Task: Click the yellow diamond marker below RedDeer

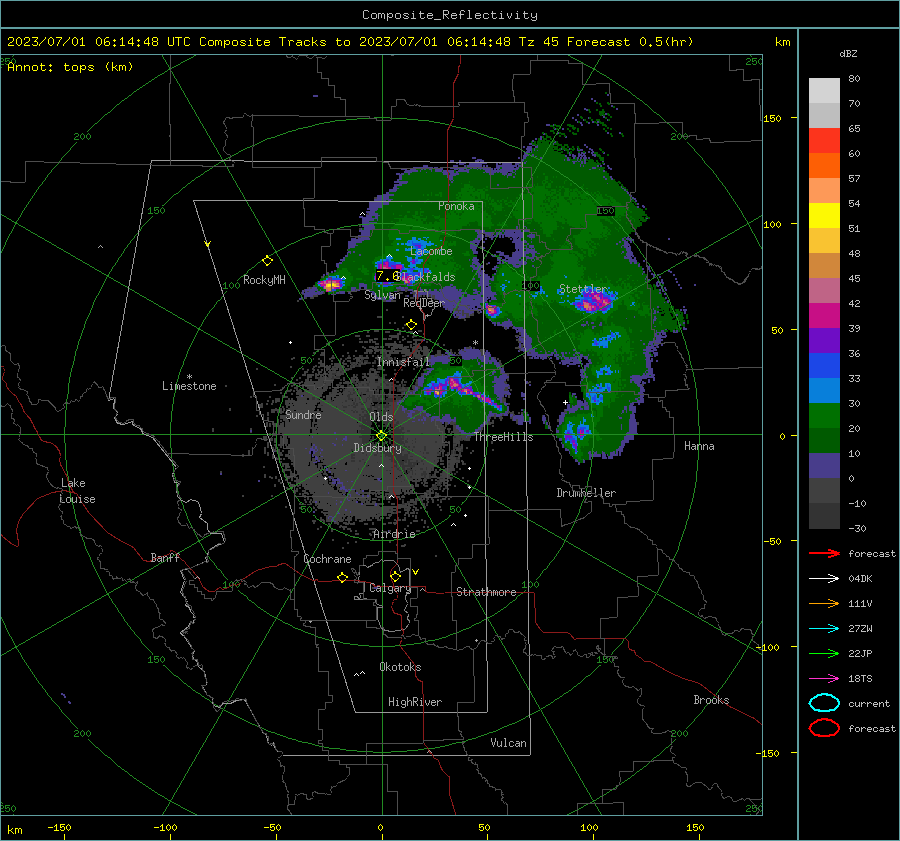Action: pyautogui.click(x=412, y=325)
